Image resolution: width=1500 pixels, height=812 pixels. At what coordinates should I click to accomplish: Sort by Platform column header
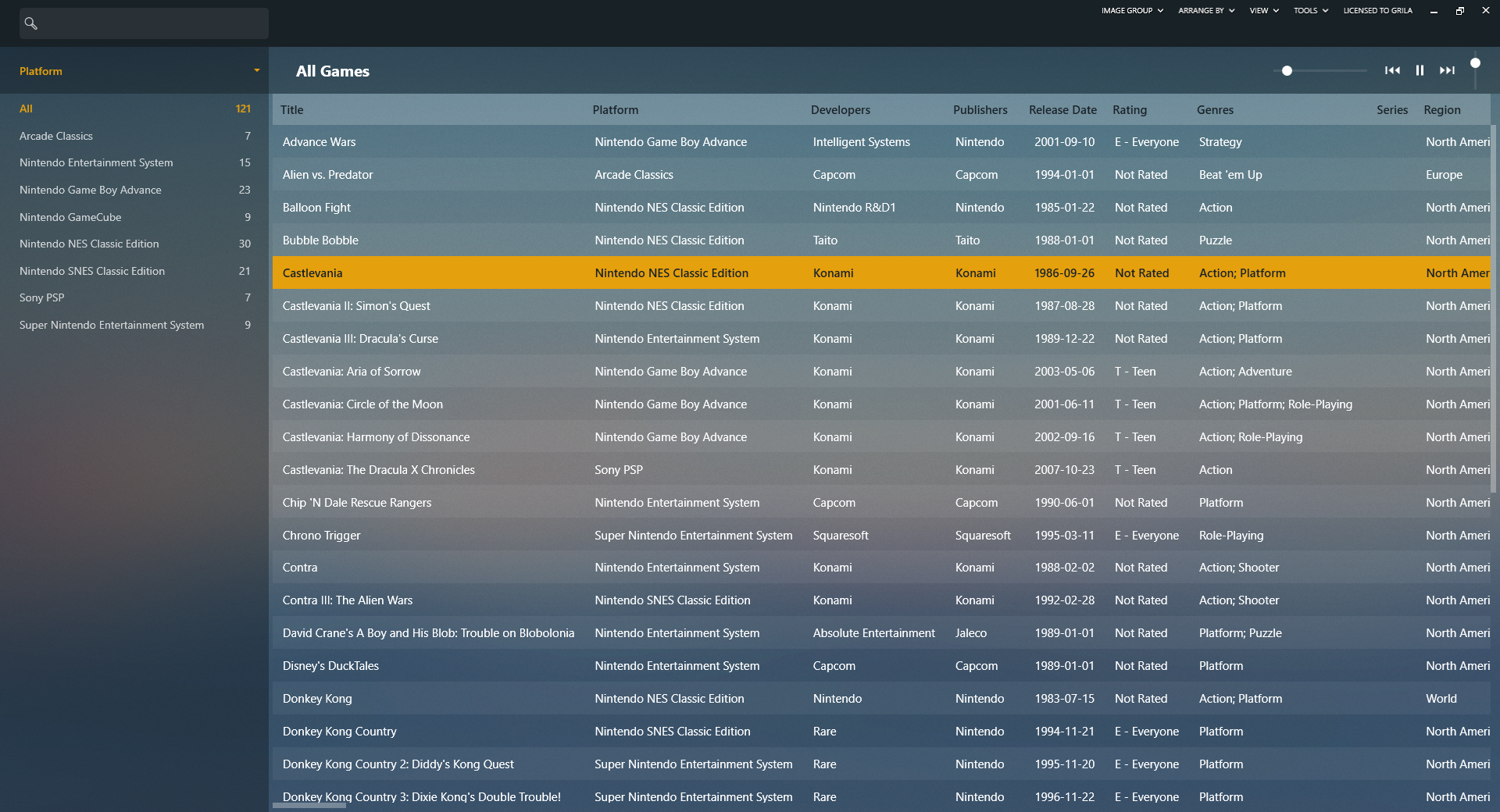click(615, 110)
